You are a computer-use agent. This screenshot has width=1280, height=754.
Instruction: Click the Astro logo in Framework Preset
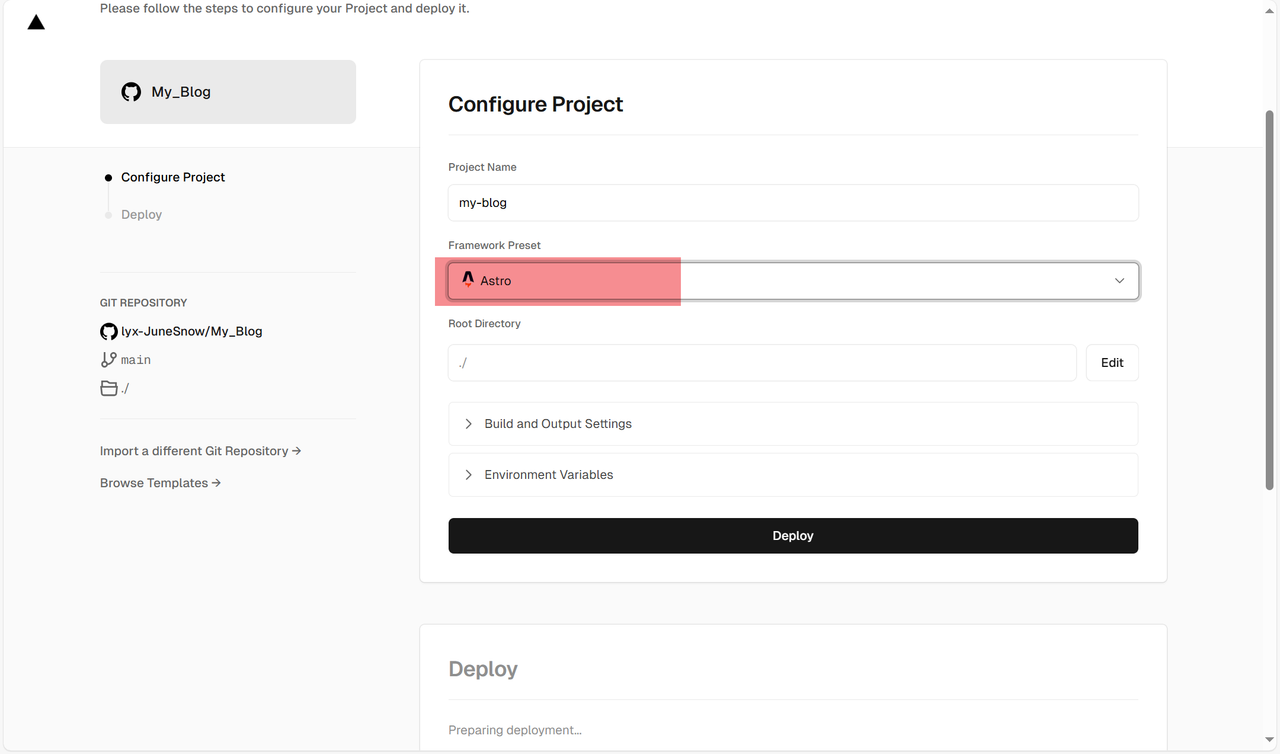click(468, 280)
